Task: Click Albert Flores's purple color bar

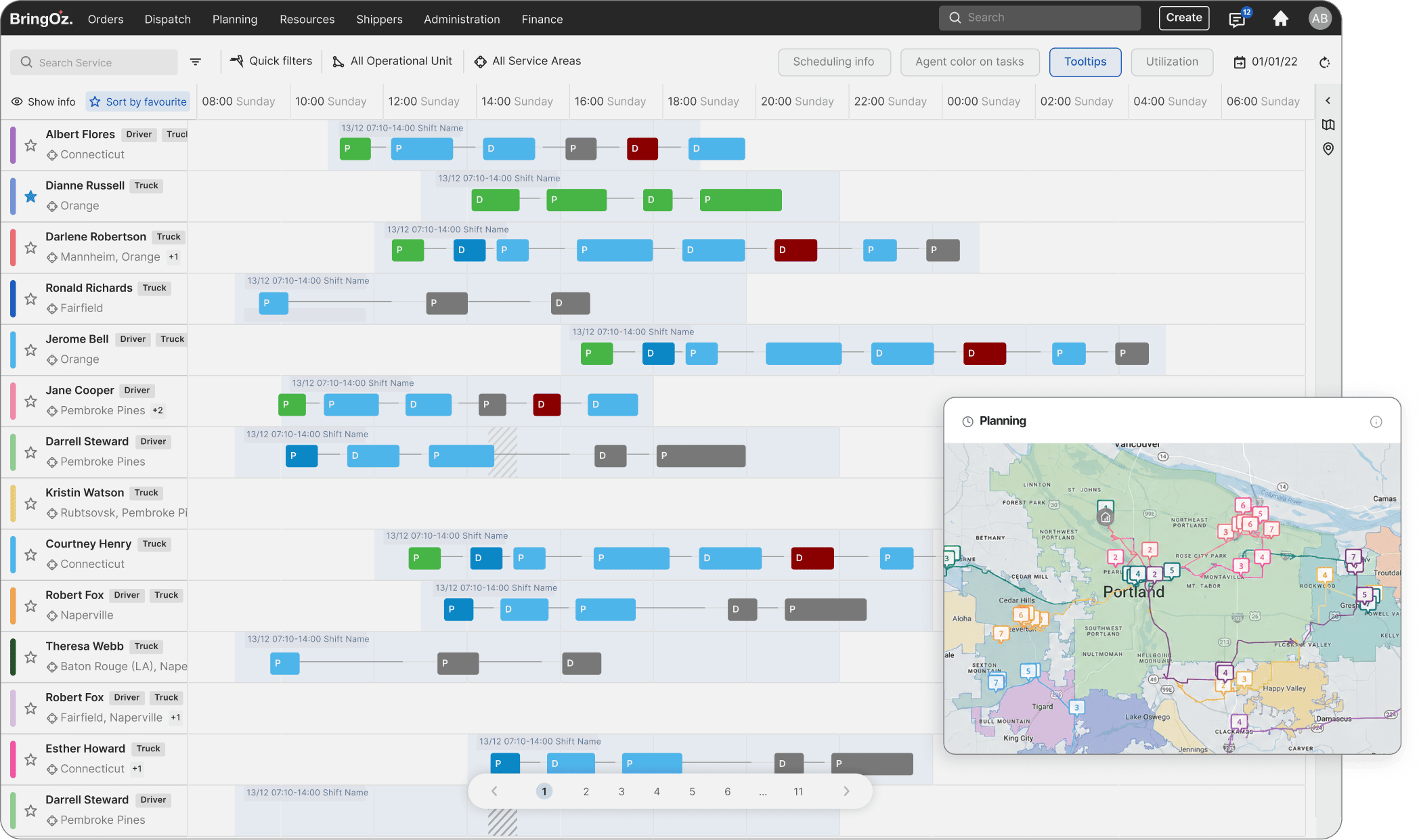Action: point(13,145)
